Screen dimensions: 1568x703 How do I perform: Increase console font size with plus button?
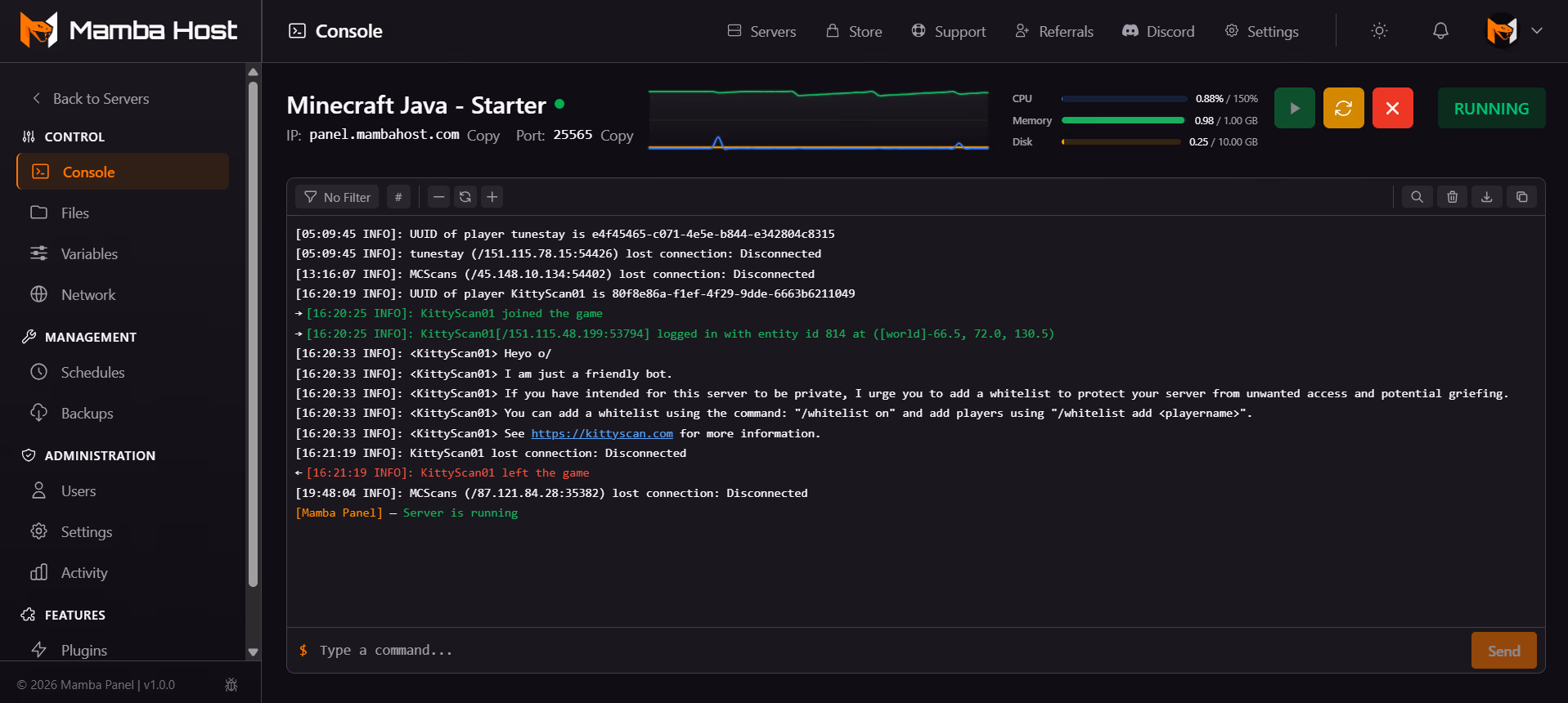pyautogui.click(x=492, y=197)
